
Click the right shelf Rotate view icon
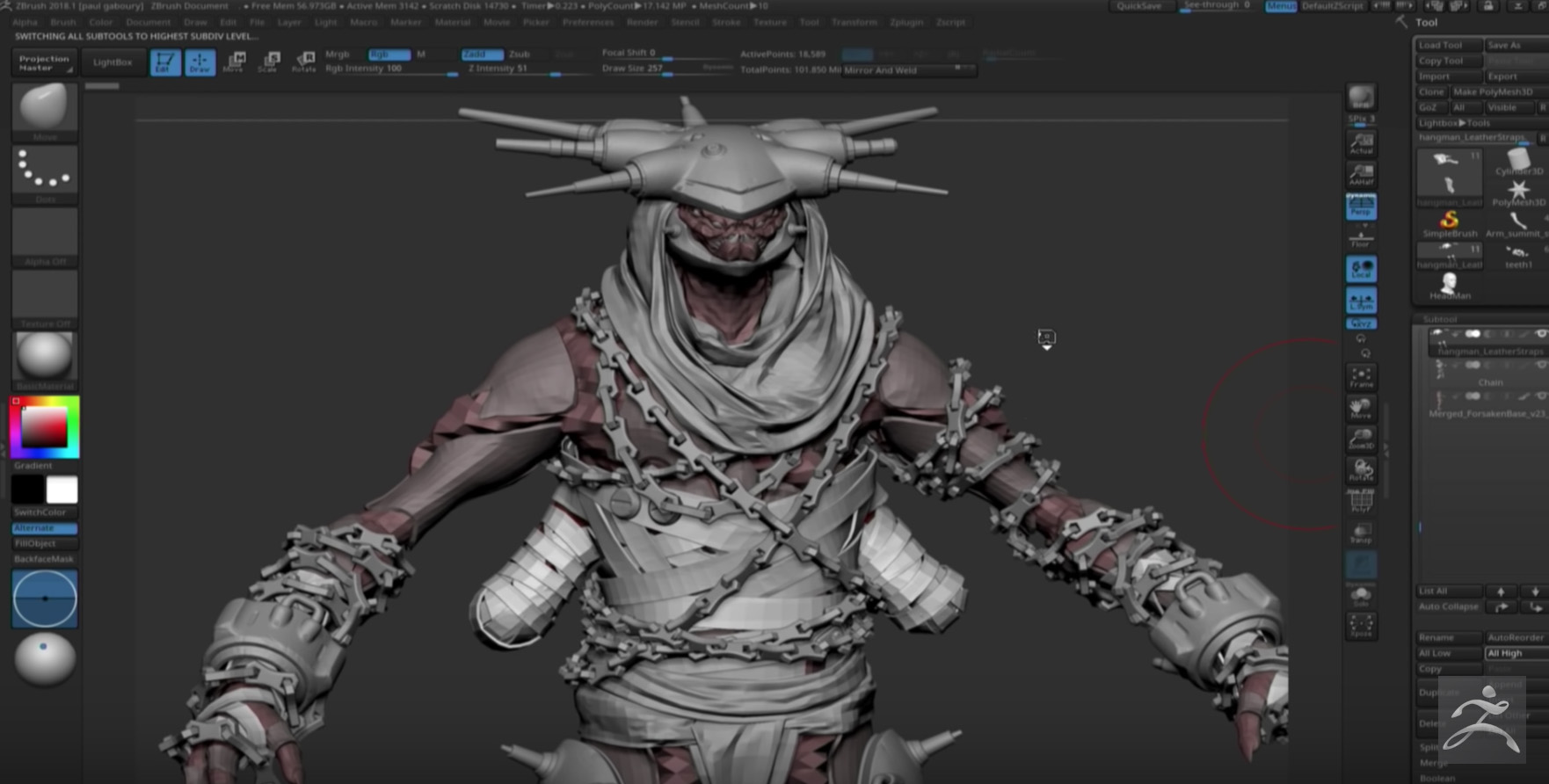pos(1361,469)
